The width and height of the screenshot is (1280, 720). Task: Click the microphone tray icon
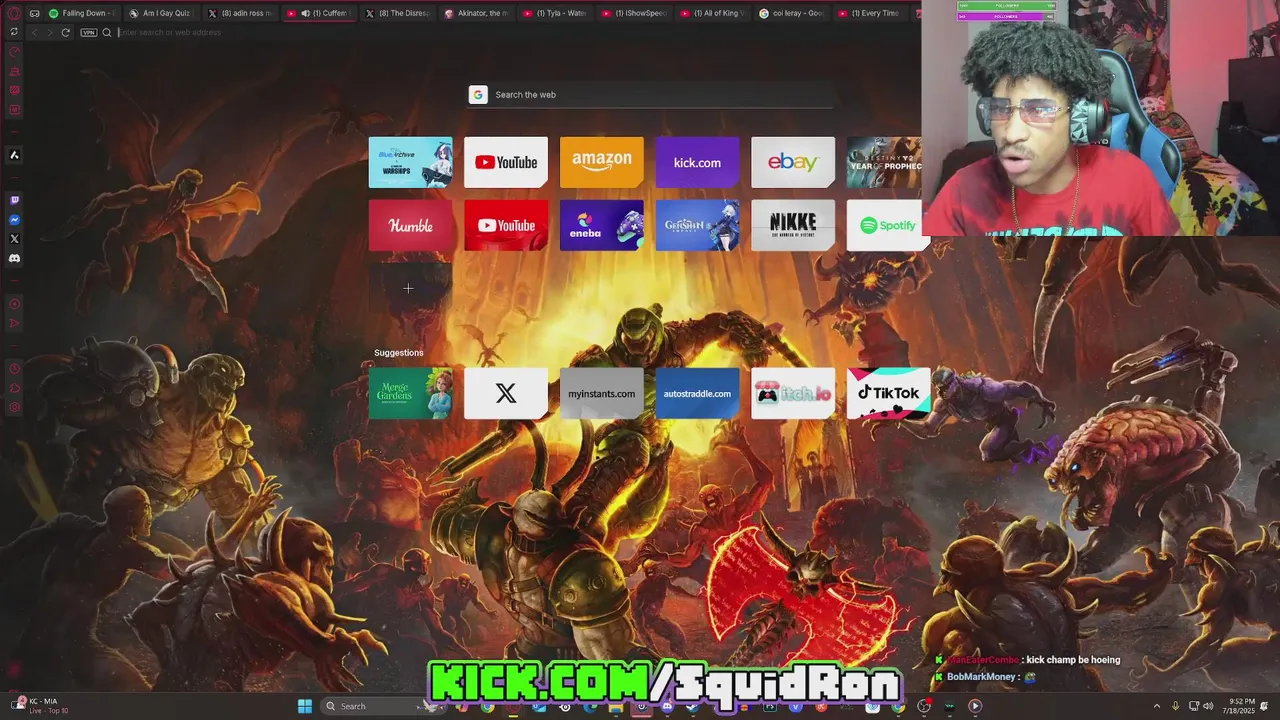[x=1175, y=706]
